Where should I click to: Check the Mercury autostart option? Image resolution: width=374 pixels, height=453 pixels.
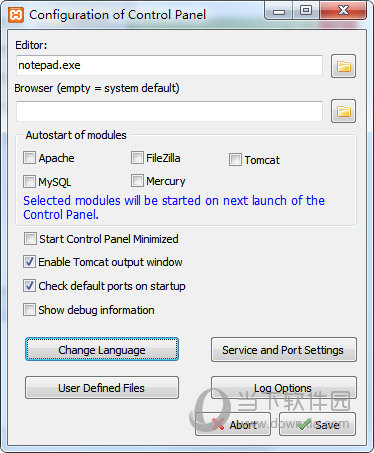click(137, 181)
